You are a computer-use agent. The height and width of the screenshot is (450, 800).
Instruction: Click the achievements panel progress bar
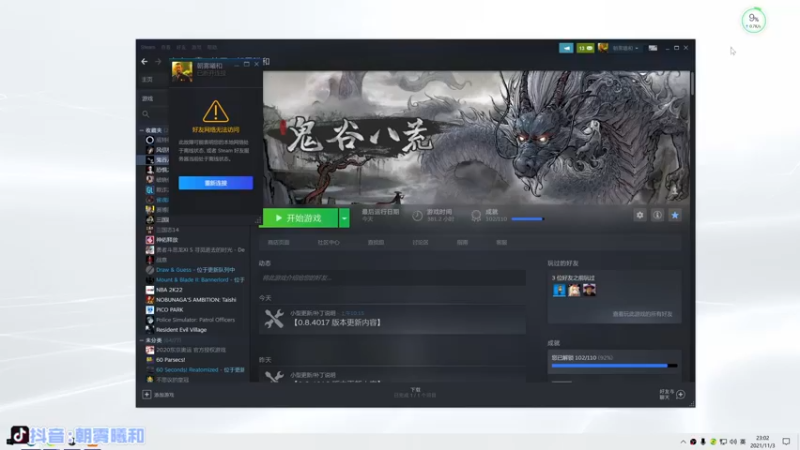pos(614,365)
